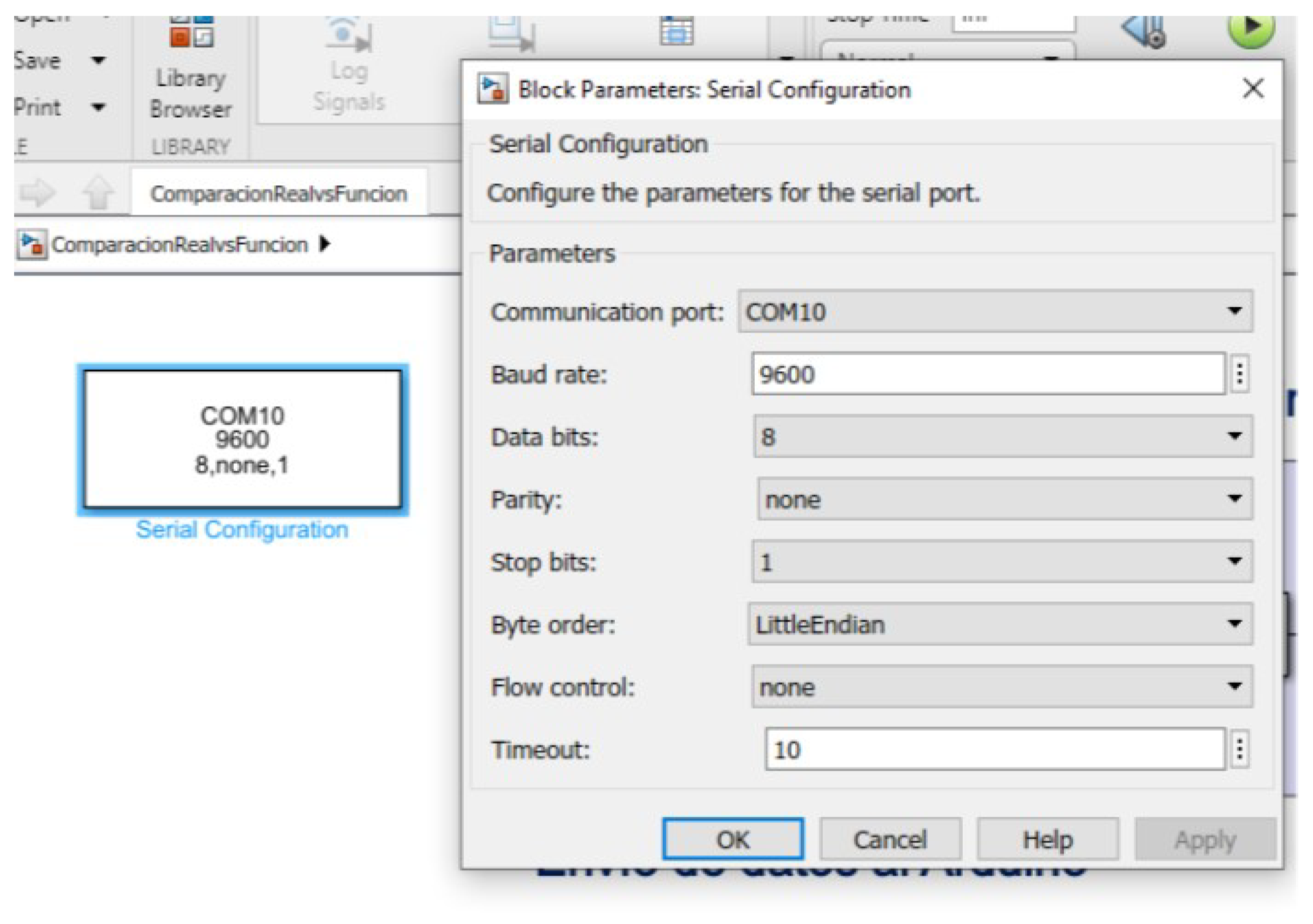
Task: Expand the Save dropdown arrow
Action: click(98, 60)
